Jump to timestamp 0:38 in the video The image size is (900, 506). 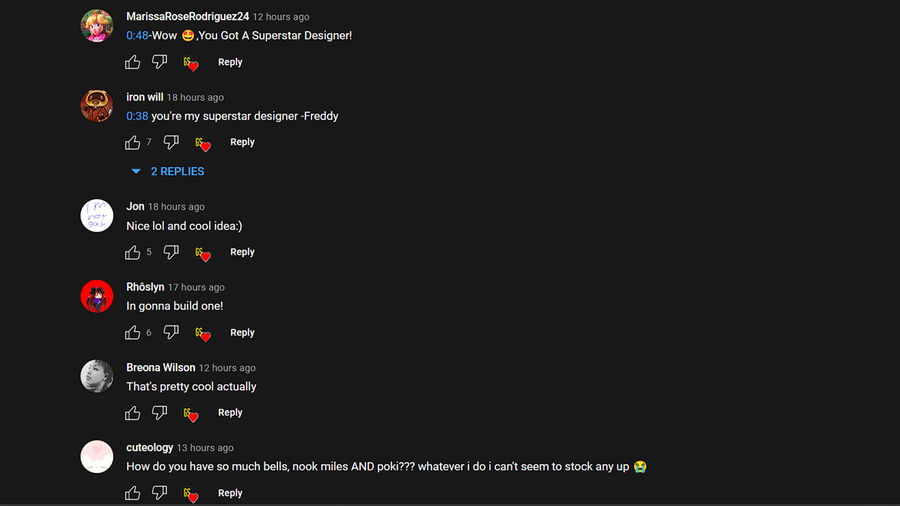[x=137, y=116]
